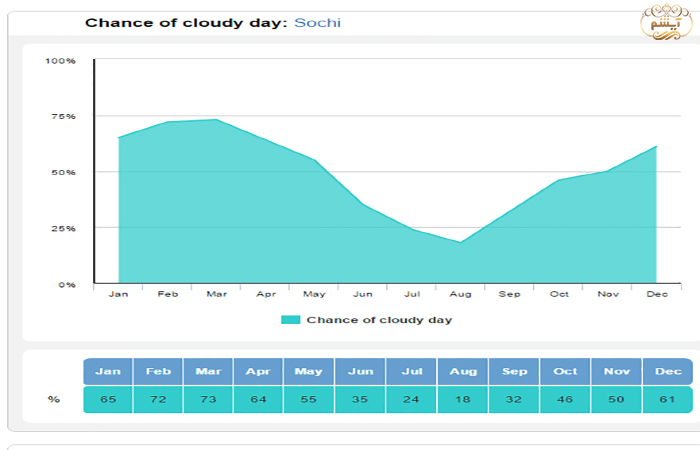
Task: Click the Jun label on chart x-axis
Action: [x=363, y=294]
